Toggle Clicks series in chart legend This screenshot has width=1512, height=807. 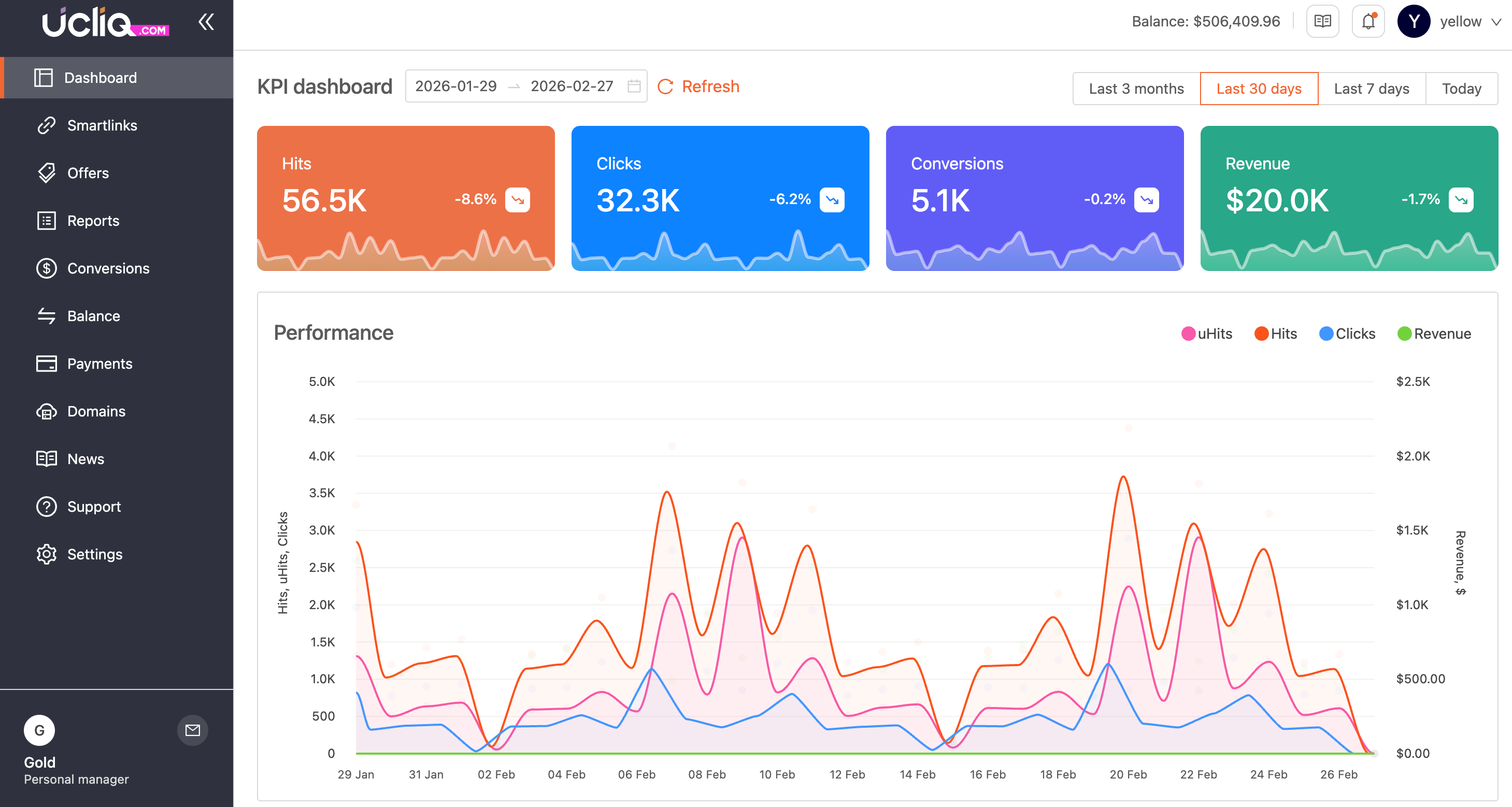click(x=1347, y=334)
